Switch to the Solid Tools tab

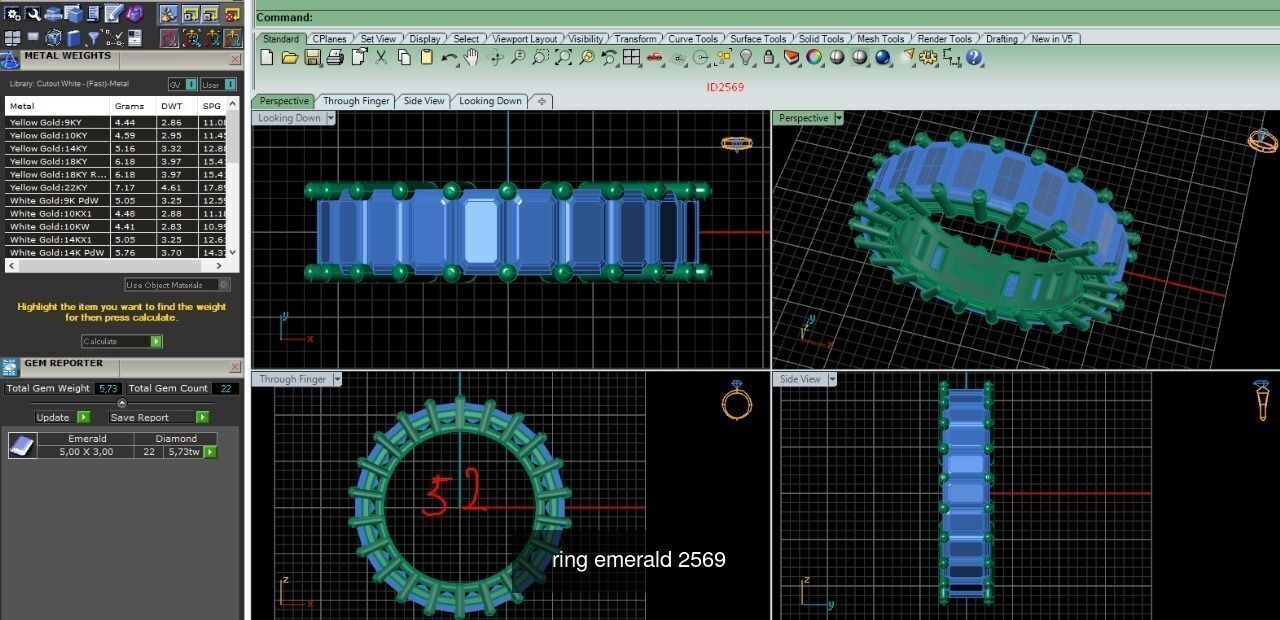[x=822, y=39]
